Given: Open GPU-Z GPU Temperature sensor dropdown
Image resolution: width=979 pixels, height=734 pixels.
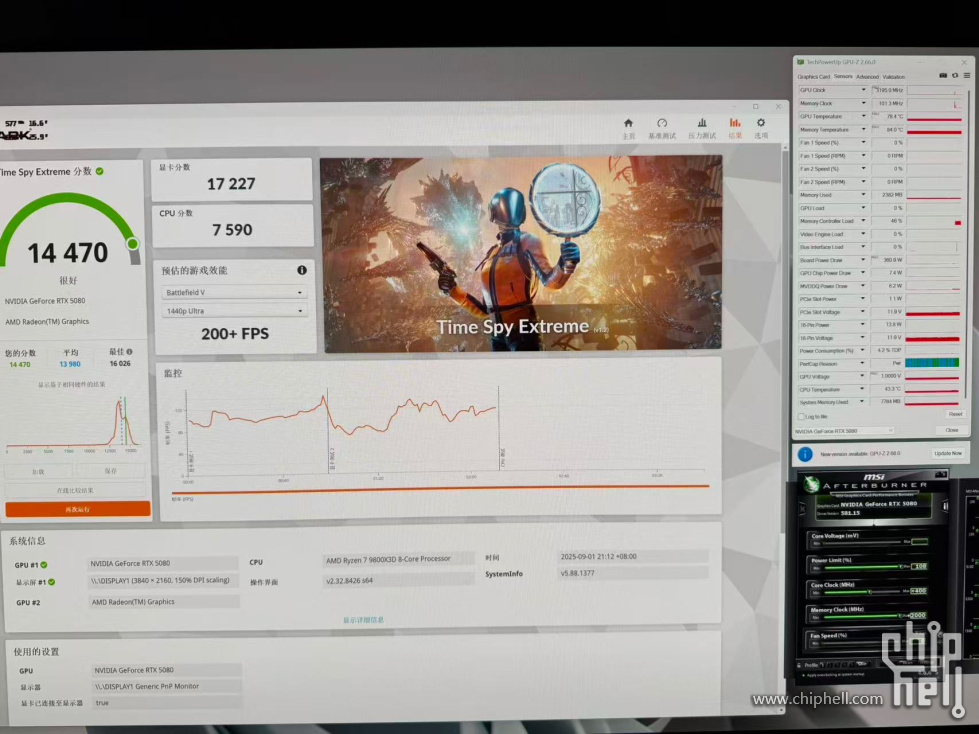Looking at the screenshot, I should coord(863,116).
